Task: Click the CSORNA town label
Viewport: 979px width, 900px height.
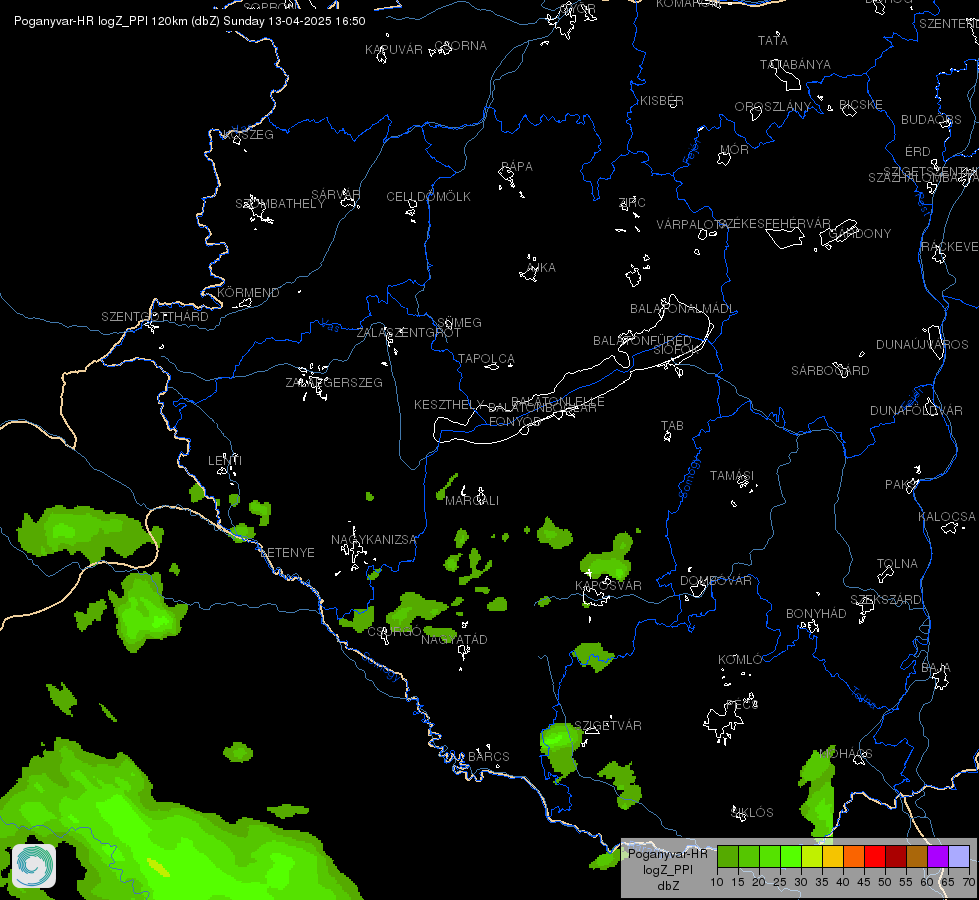Action: 460,46
